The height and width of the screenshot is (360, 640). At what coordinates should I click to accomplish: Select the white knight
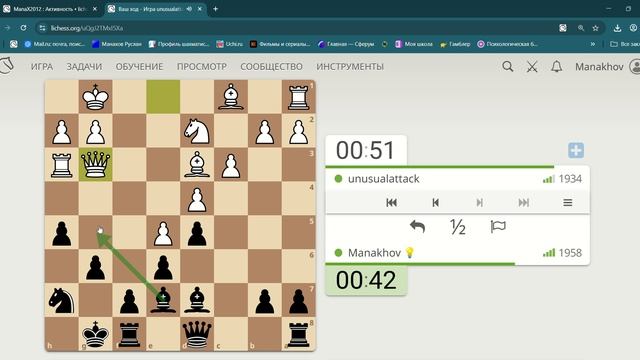coord(197,131)
